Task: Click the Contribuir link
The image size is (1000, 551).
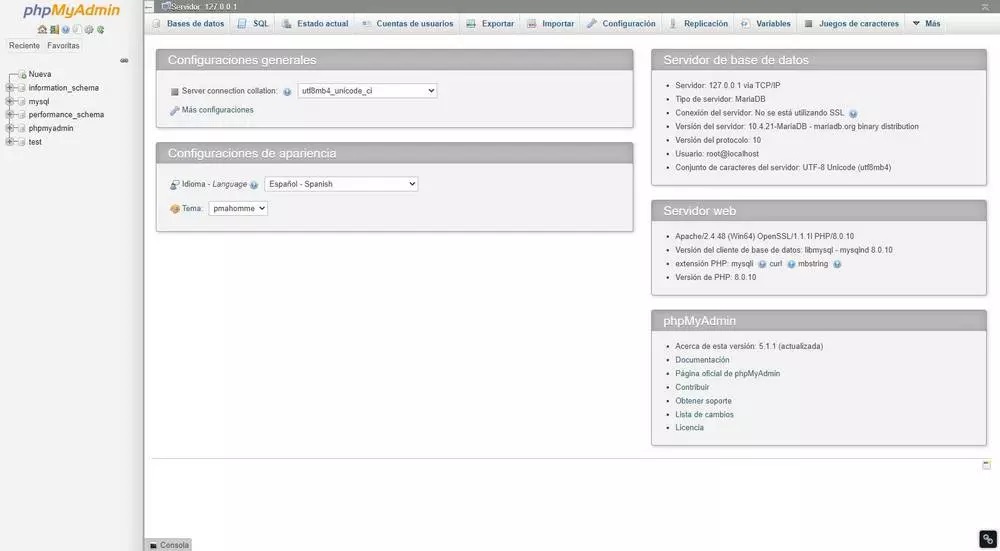Action: pos(692,387)
